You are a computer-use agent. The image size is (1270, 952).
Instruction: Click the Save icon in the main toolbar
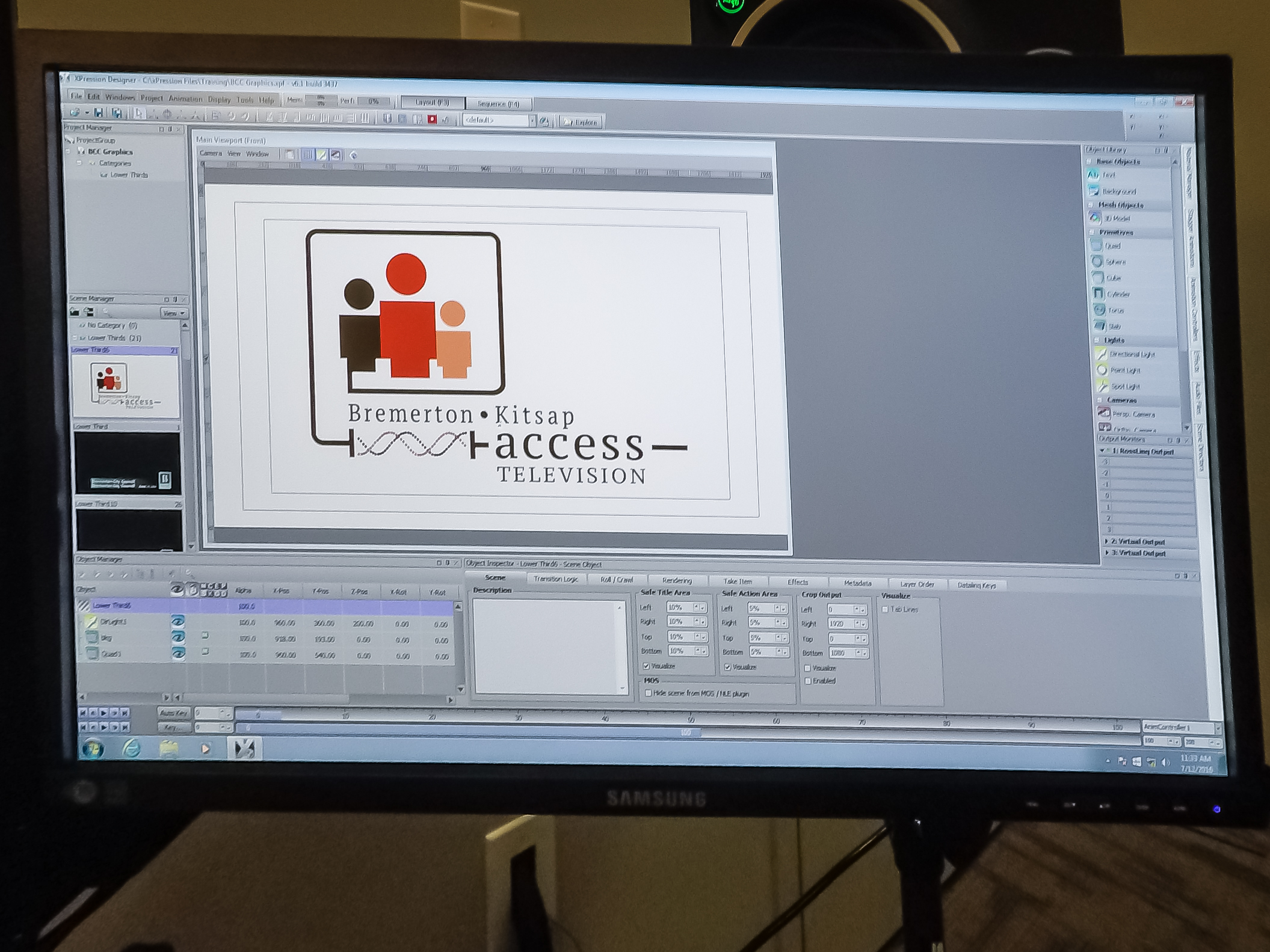pyautogui.click(x=99, y=112)
